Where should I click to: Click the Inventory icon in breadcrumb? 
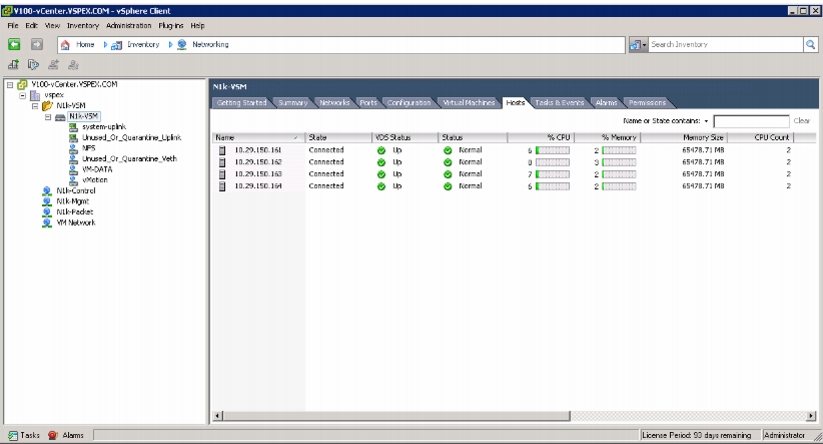[x=117, y=45]
